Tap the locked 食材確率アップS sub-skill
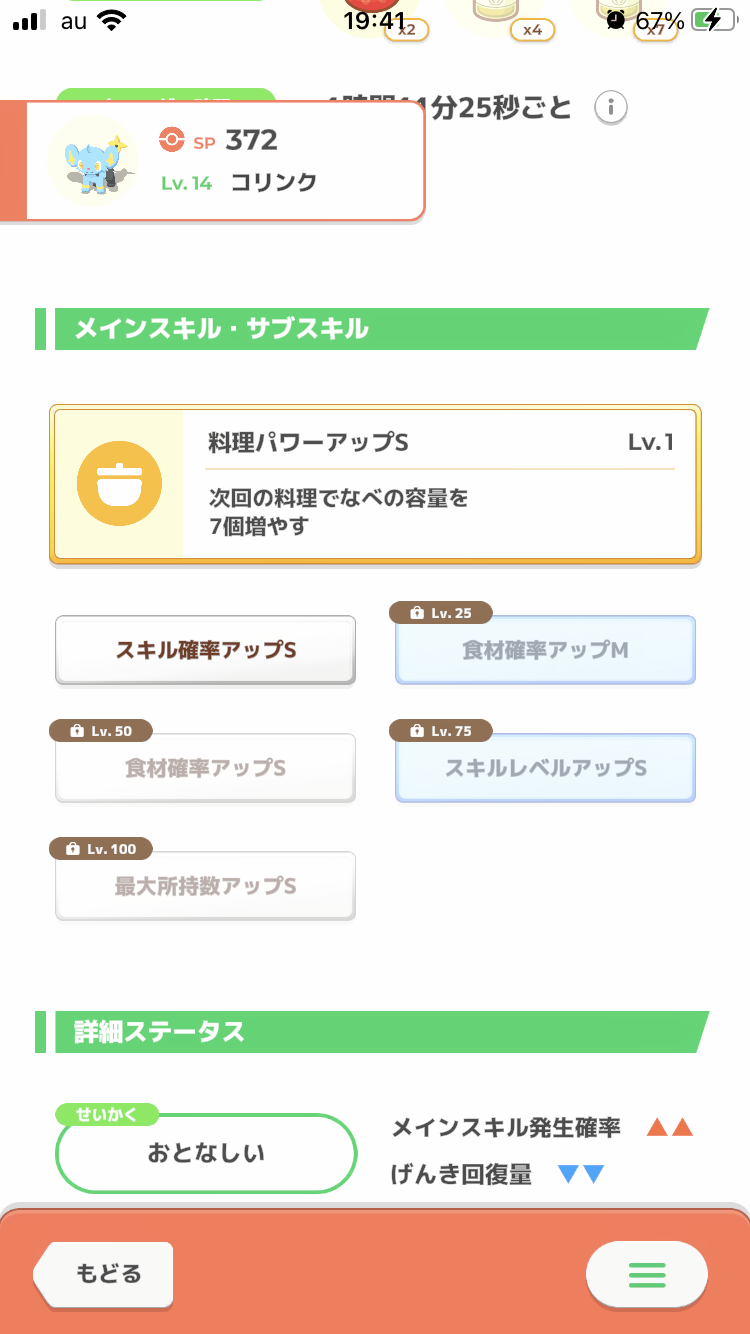The width and height of the screenshot is (750, 1334). [205, 768]
